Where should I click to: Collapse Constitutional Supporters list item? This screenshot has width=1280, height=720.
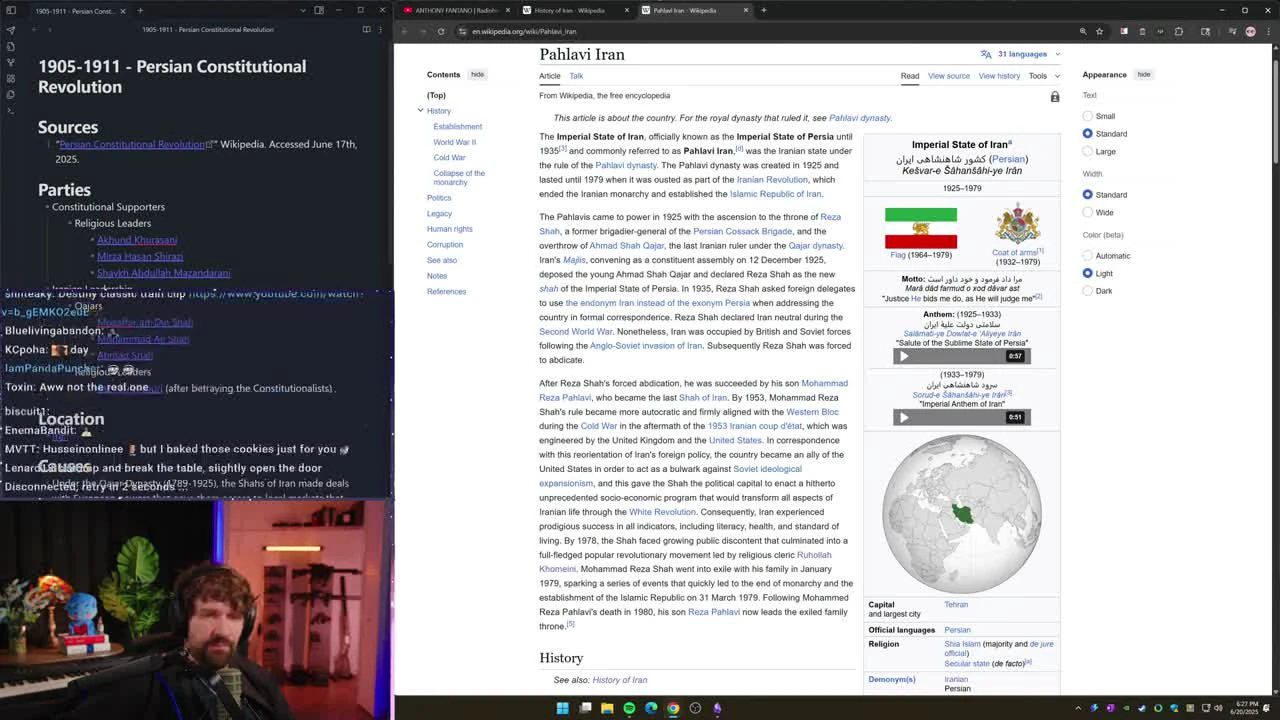46,207
